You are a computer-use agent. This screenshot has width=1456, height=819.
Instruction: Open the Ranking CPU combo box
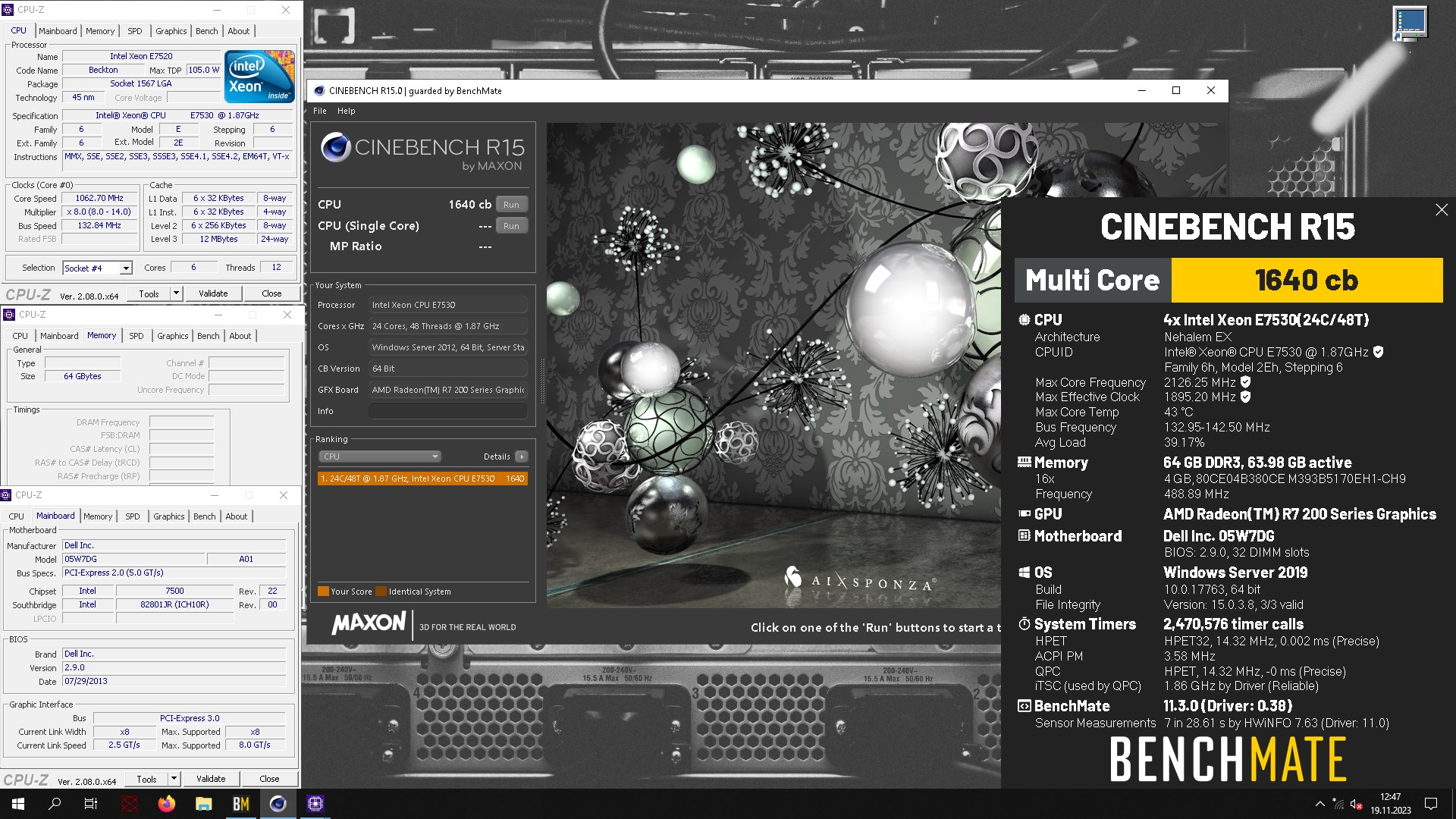click(x=379, y=457)
